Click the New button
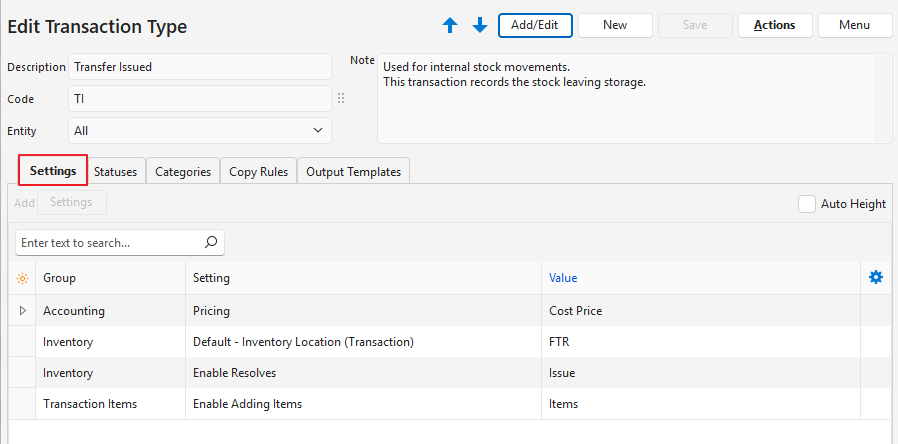 click(x=615, y=25)
